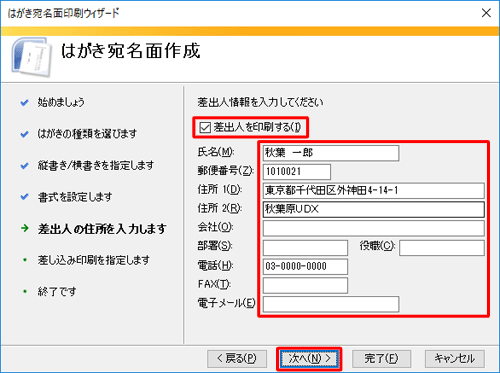Close the はがき宛名面印刷ウィザード window
This screenshot has width=500, height=373.
tap(486, 13)
